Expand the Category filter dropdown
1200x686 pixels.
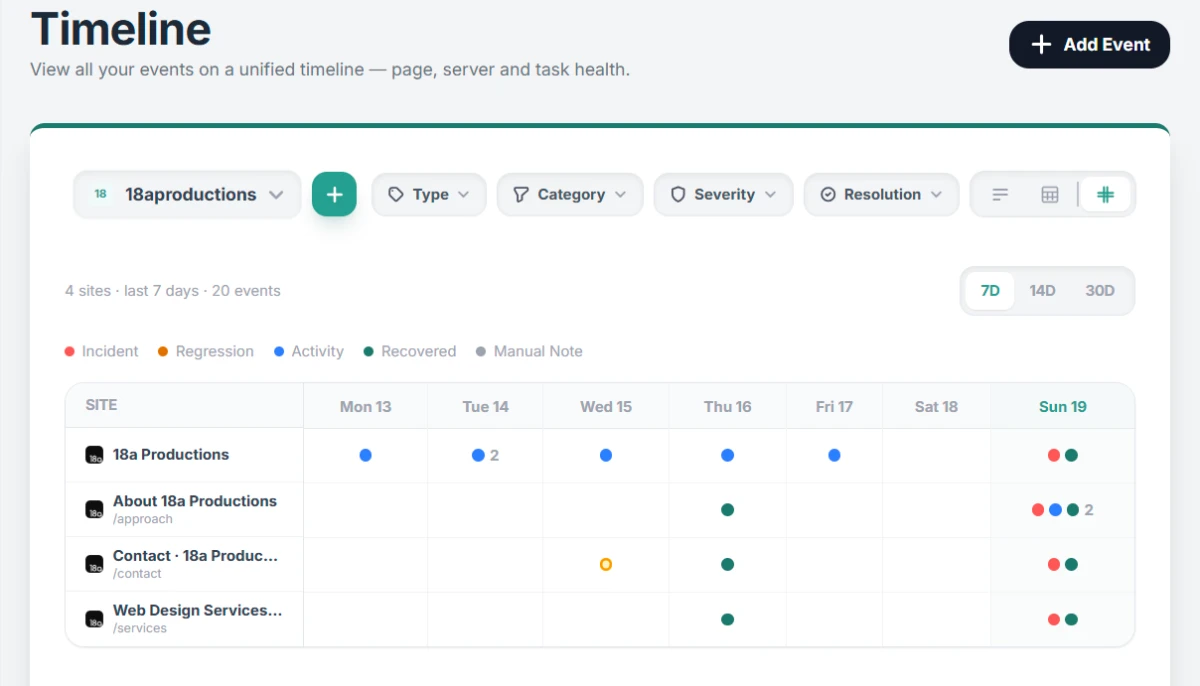click(x=570, y=194)
